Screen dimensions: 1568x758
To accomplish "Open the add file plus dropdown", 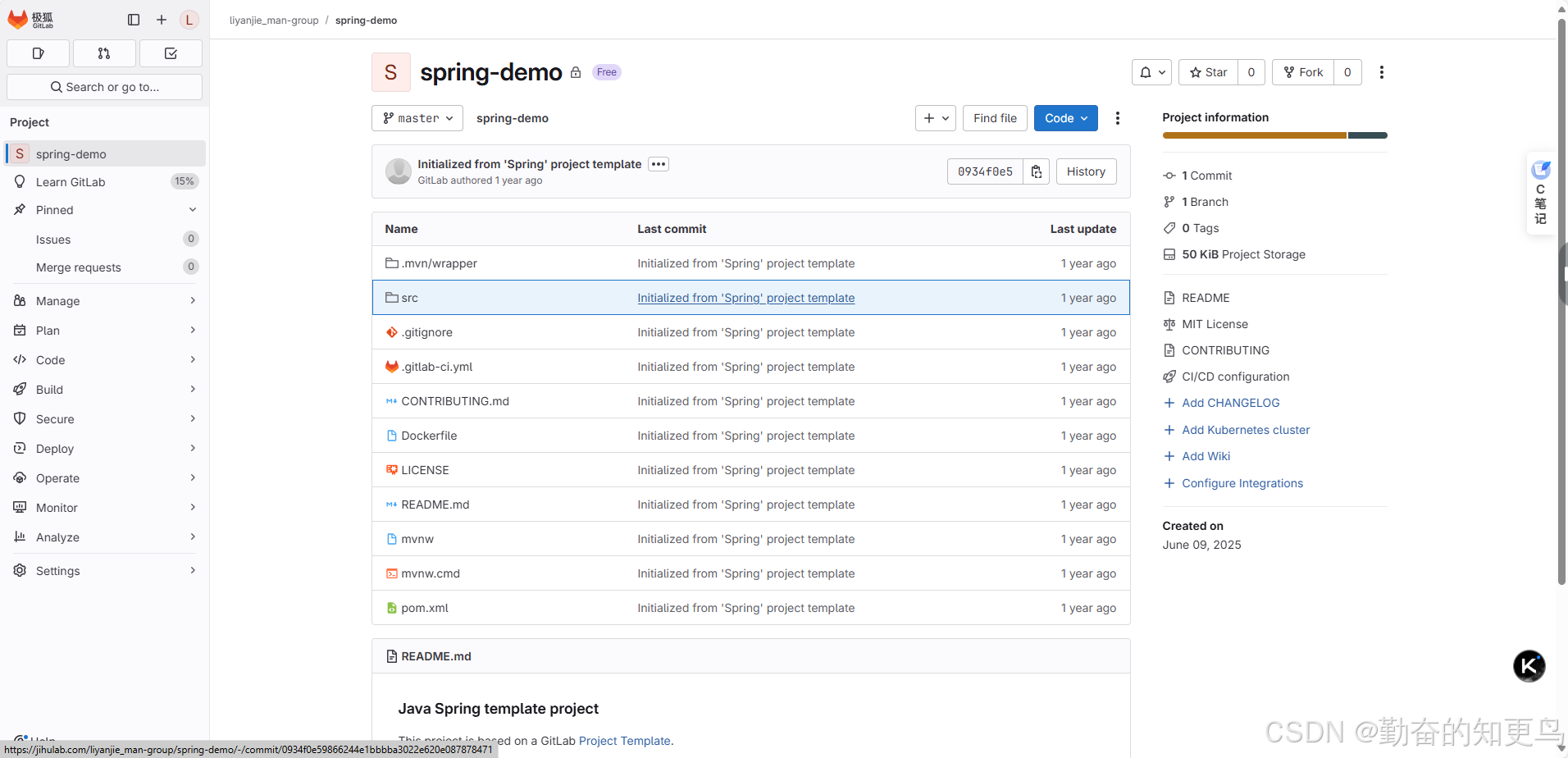I will coord(936,118).
